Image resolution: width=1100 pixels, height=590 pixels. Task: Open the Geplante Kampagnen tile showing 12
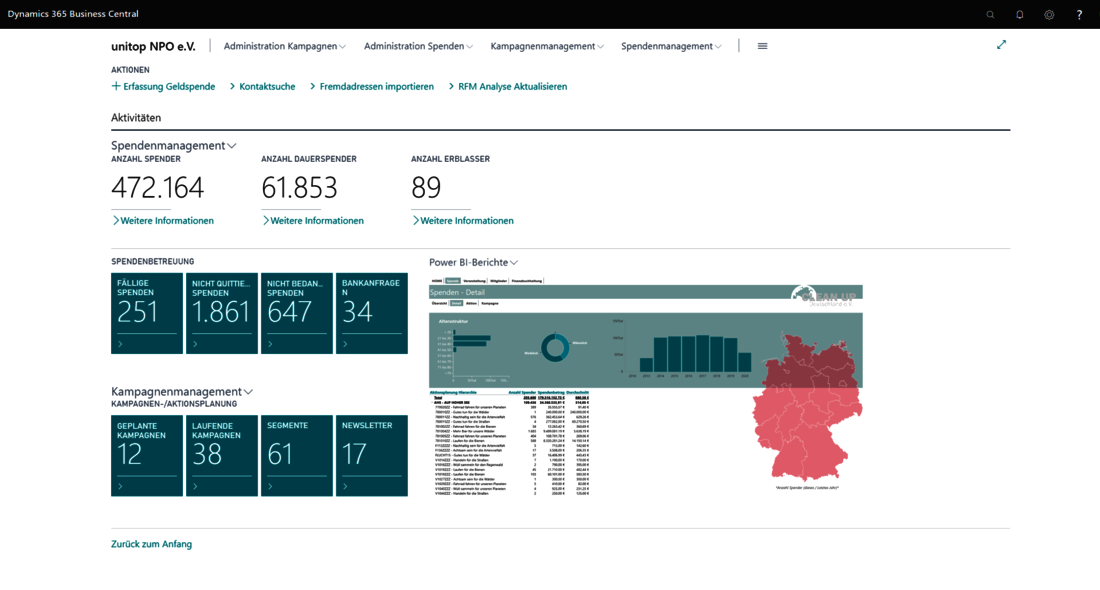coord(147,456)
